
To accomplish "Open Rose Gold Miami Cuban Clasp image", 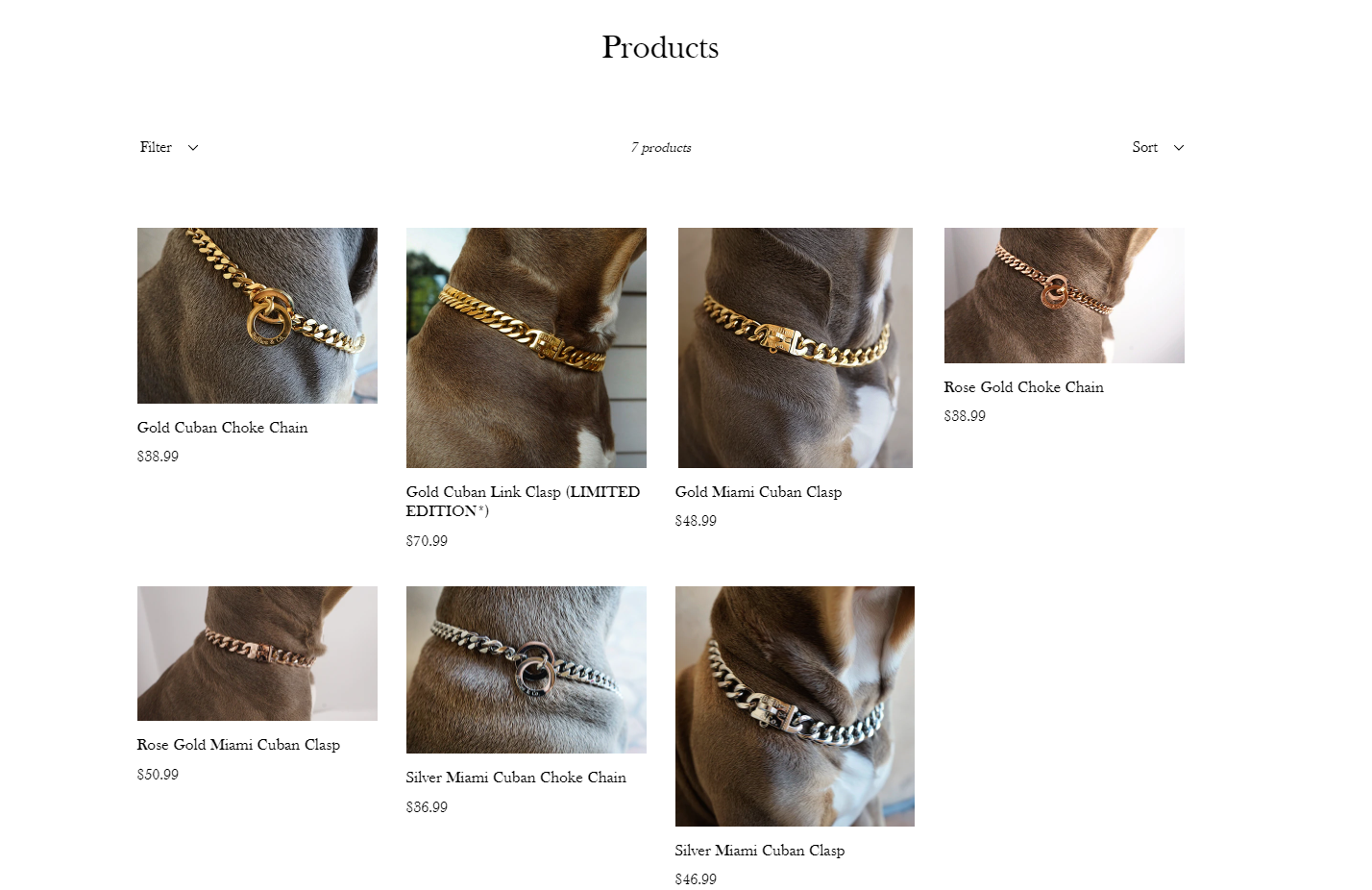I will point(257,654).
